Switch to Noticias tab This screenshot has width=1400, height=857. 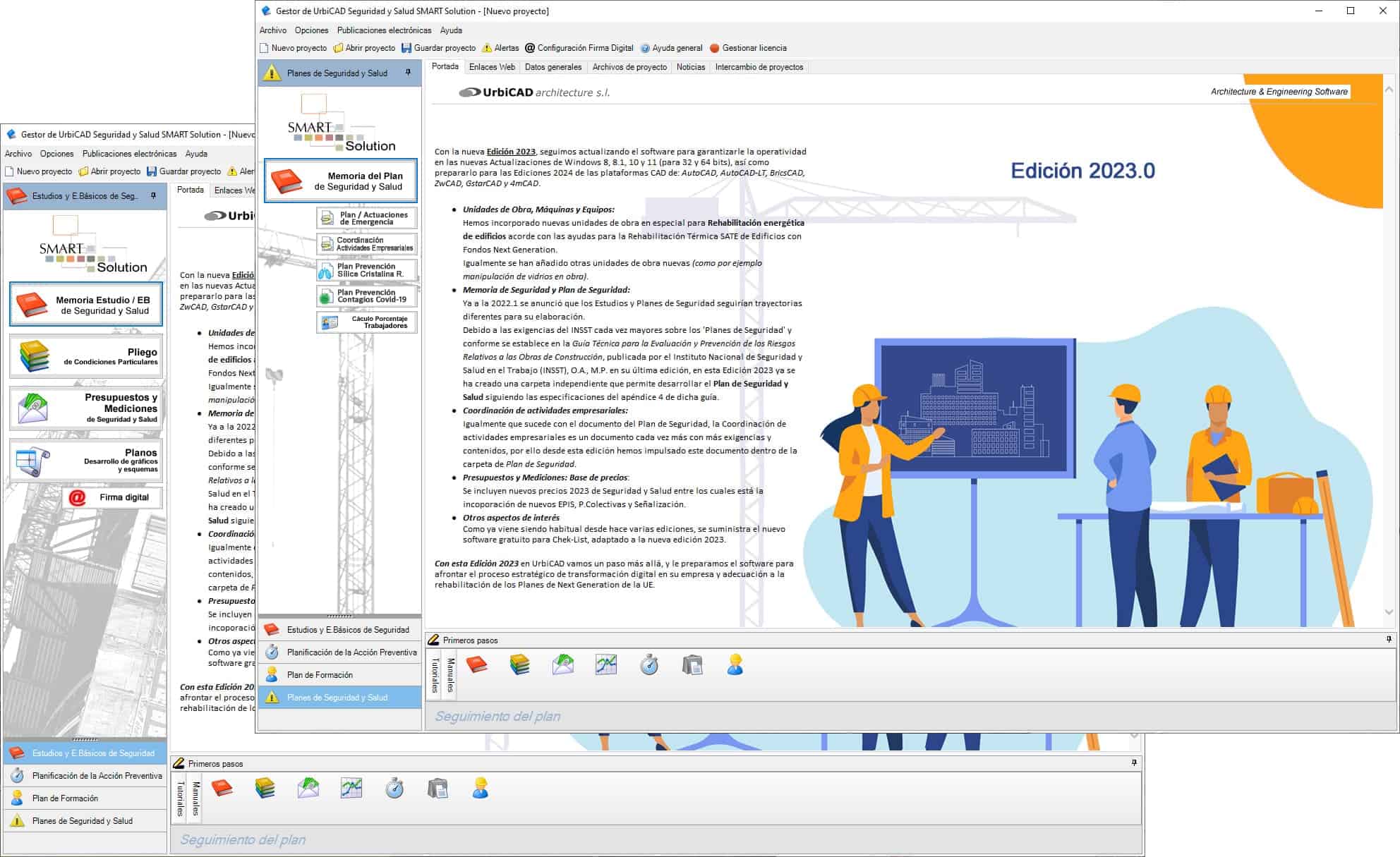(x=691, y=67)
